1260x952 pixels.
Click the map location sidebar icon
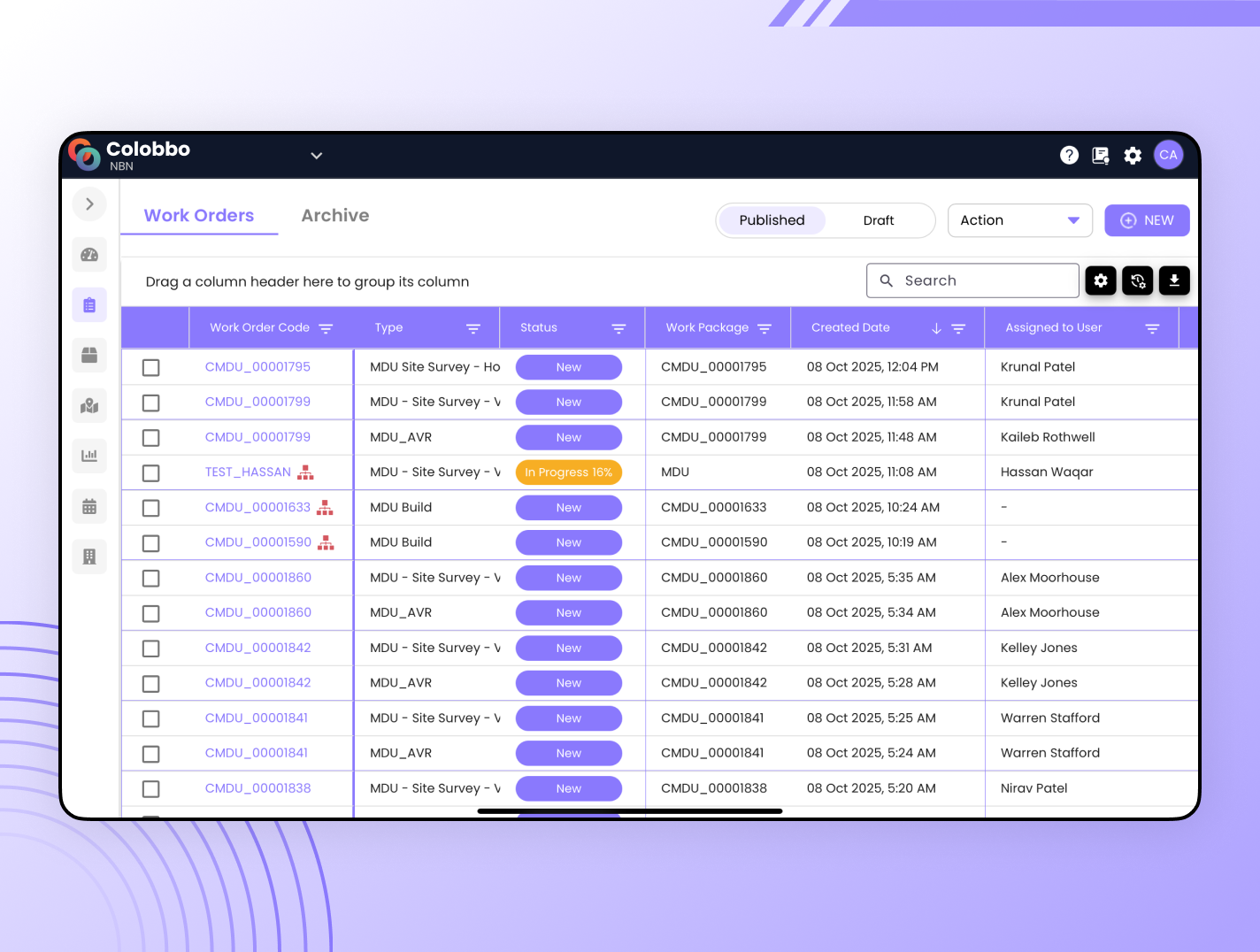pyautogui.click(x=89, y=406)
